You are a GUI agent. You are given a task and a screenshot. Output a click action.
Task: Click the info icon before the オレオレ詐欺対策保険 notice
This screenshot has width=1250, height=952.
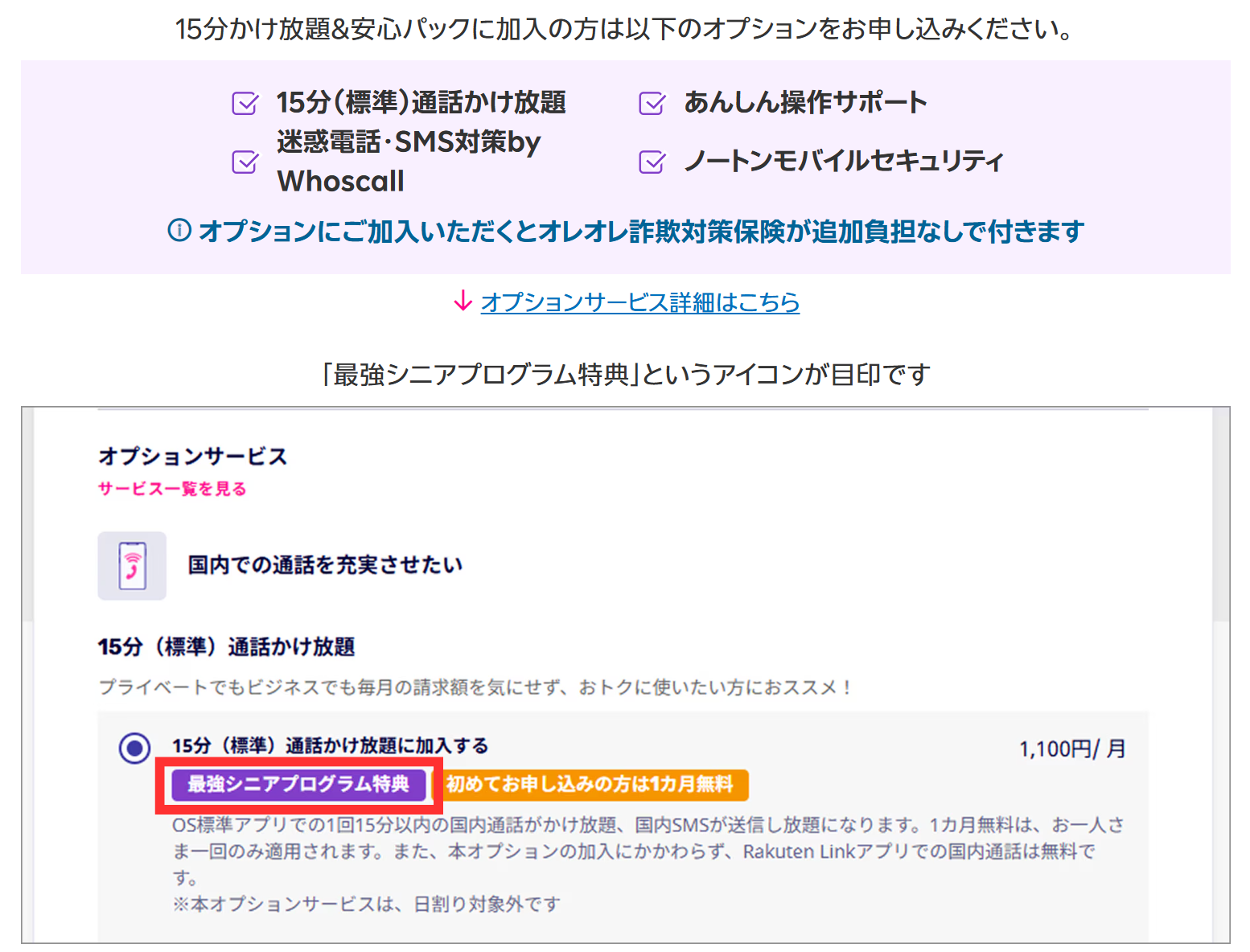pos(179,231)
